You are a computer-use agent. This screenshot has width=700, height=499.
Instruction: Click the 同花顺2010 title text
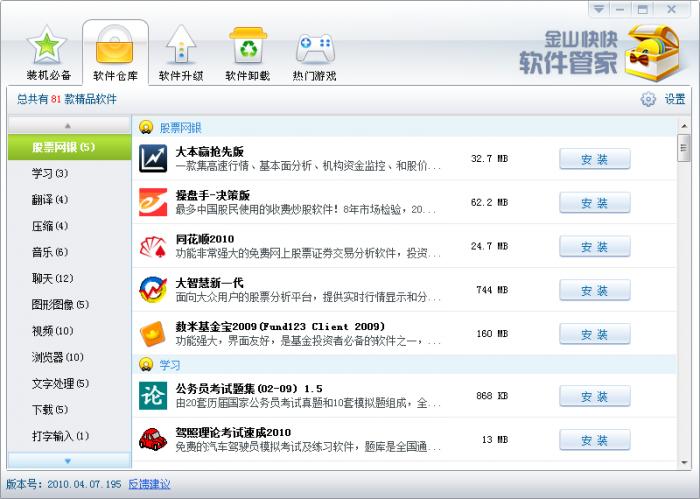pos(204,239)
